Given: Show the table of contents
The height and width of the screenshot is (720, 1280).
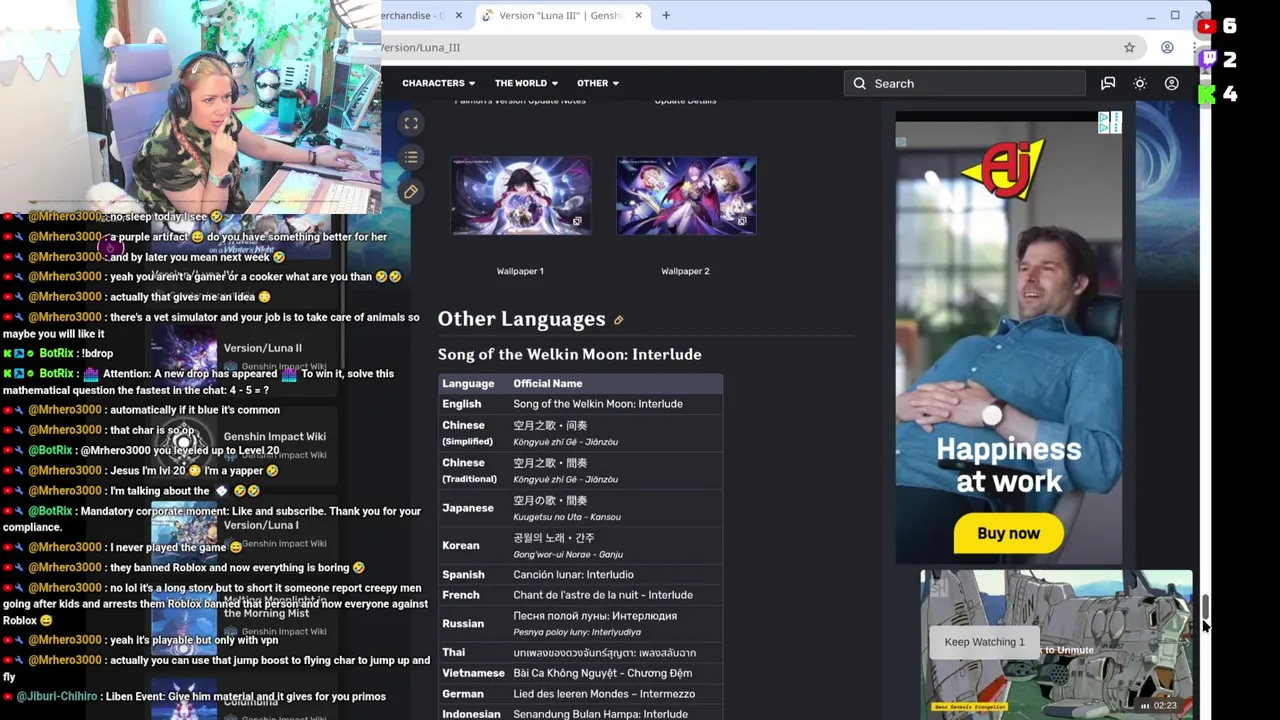Looking at the screenshot, I should click(x=411, y=157).
